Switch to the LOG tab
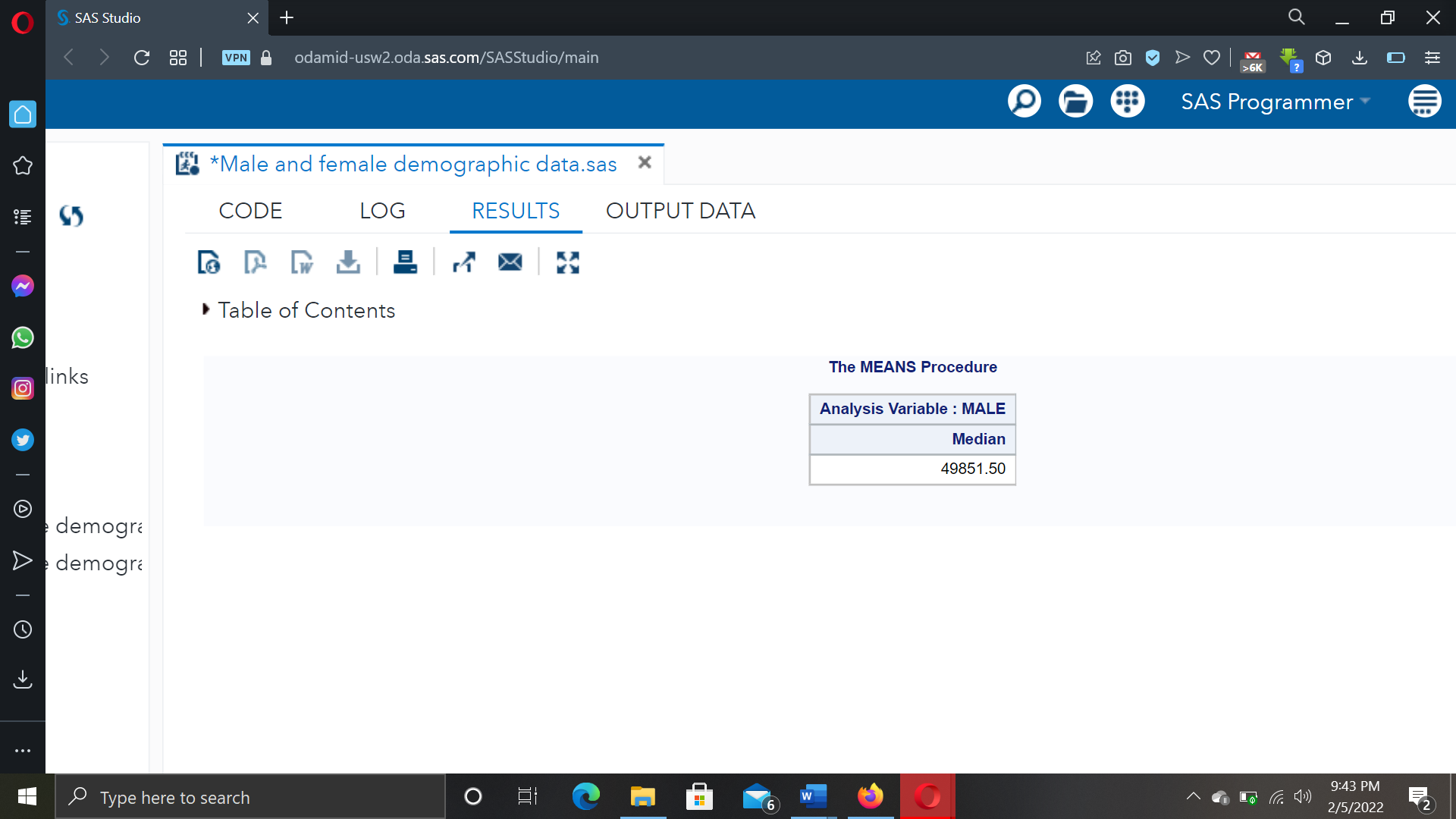This screenshot has height=819, width=1456. (x=382, y=211)
